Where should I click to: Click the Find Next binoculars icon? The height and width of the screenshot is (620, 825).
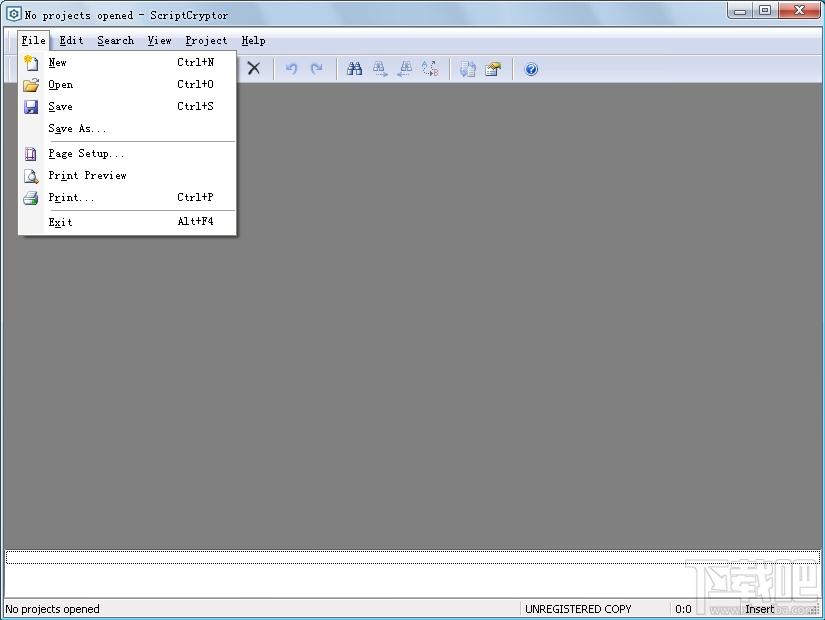click(380, 69)
